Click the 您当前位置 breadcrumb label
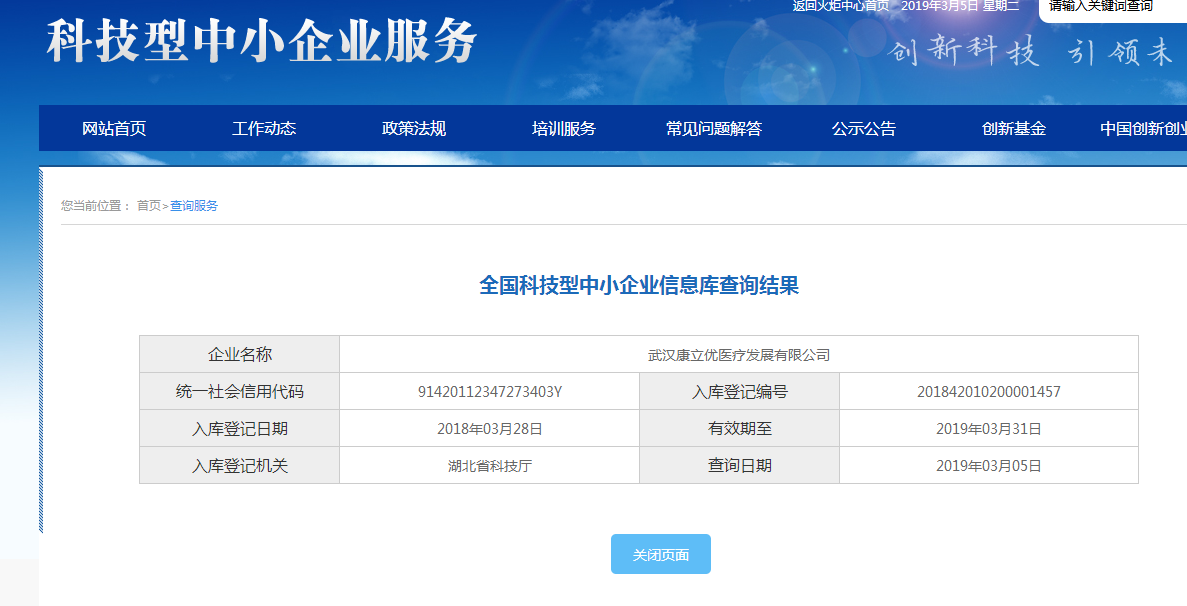This screenshot has height=606, width=1187. [95, 206]
